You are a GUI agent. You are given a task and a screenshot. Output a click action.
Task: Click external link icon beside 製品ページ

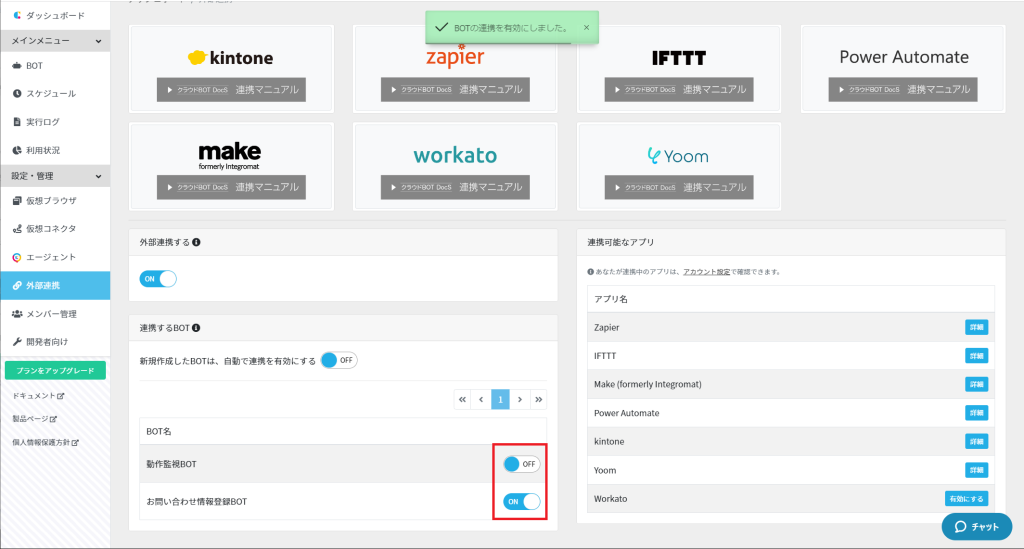point(54,418)
